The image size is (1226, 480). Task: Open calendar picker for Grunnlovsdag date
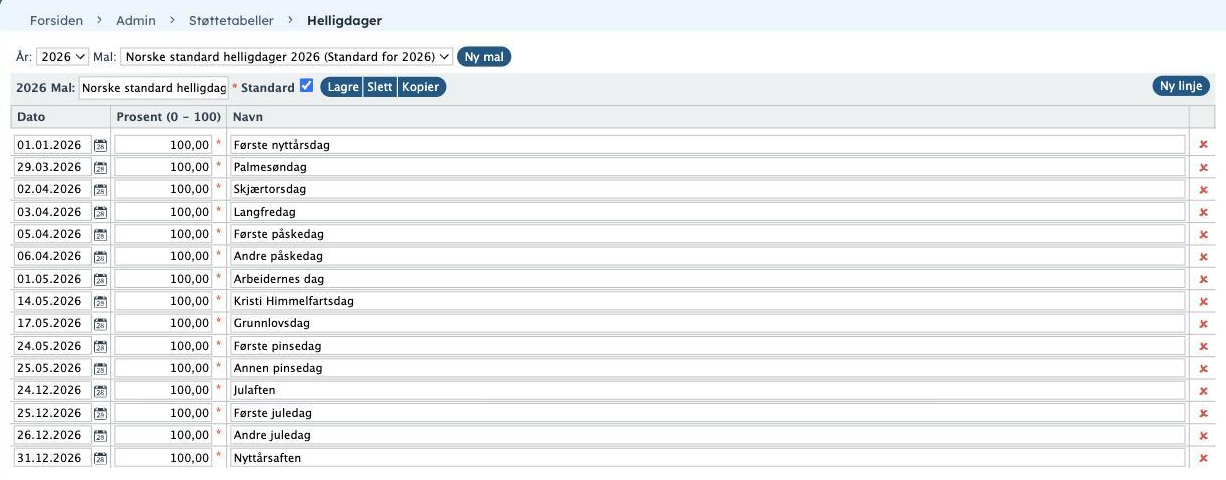[x=100, y=324]
